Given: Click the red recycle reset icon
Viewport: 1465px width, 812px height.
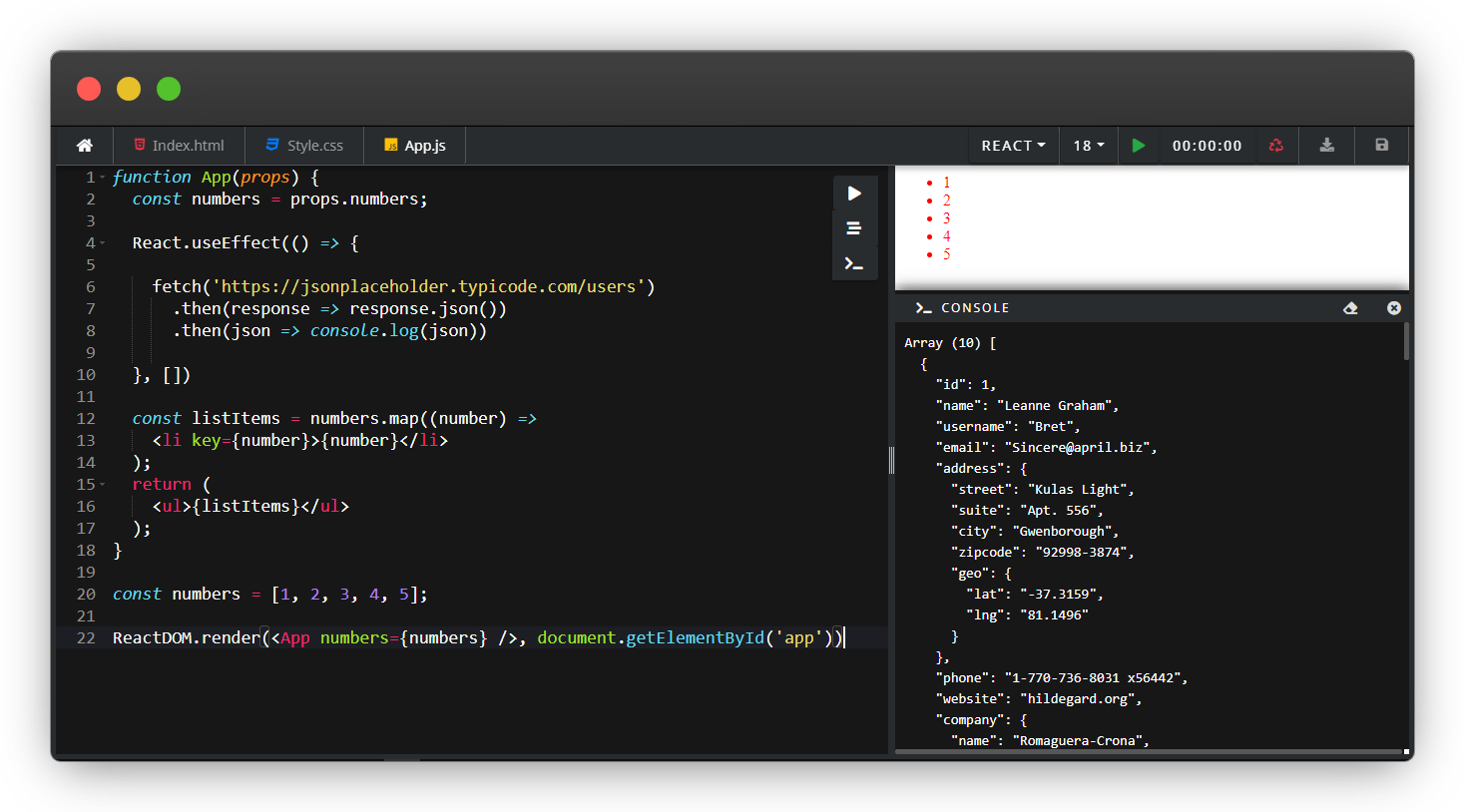Looking at the screenshot, I should click(1275, 146).
